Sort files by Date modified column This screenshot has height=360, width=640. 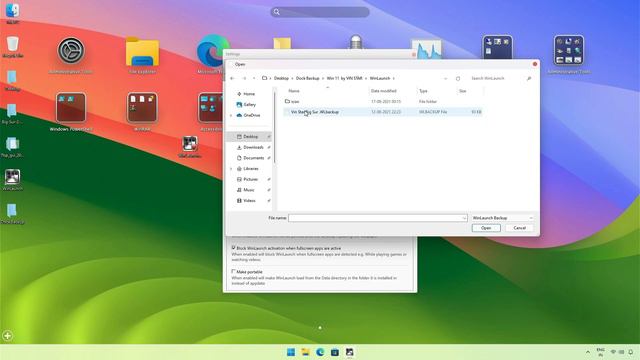(384, 91)
